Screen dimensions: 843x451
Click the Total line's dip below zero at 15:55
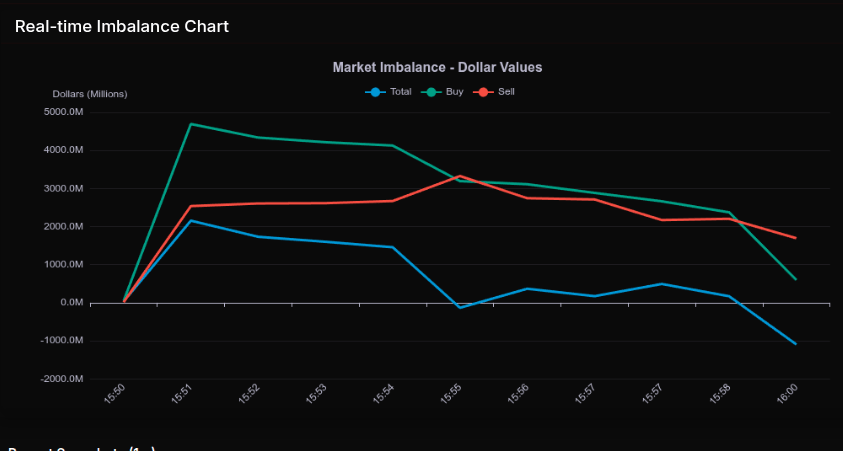click(460, 308)
